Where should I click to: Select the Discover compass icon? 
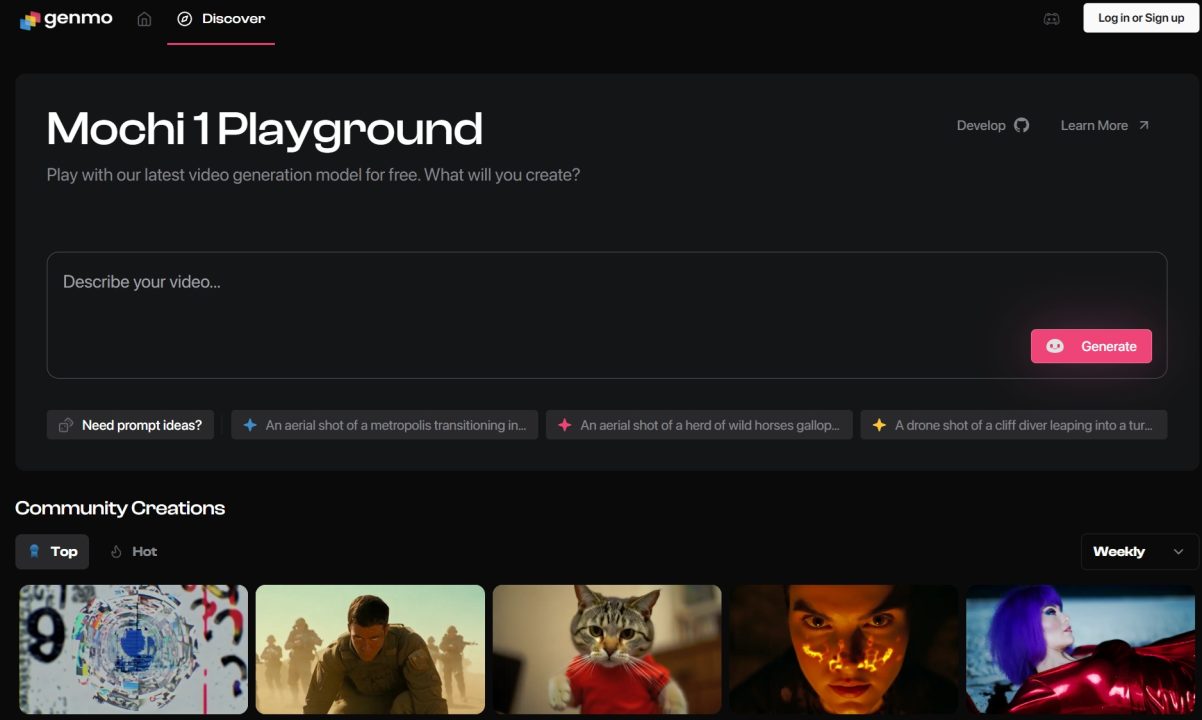click(x=183, y=18)
